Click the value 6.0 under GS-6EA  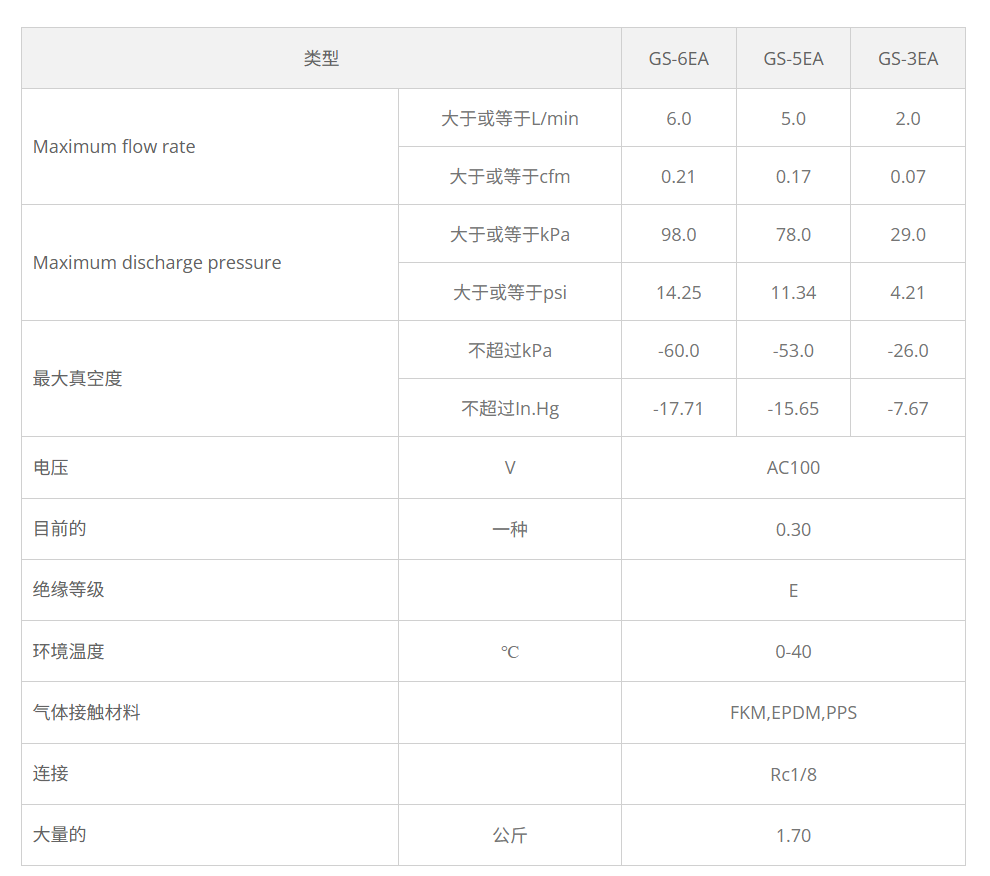coord(679,118)
